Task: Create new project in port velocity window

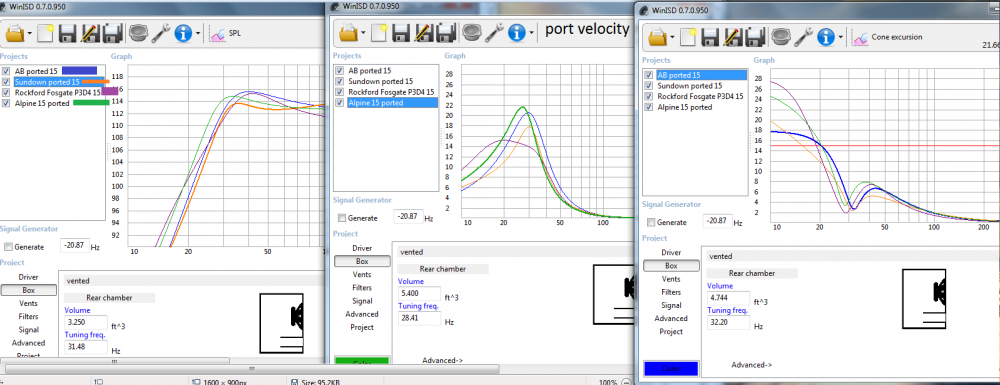Action: click(379, 32)
